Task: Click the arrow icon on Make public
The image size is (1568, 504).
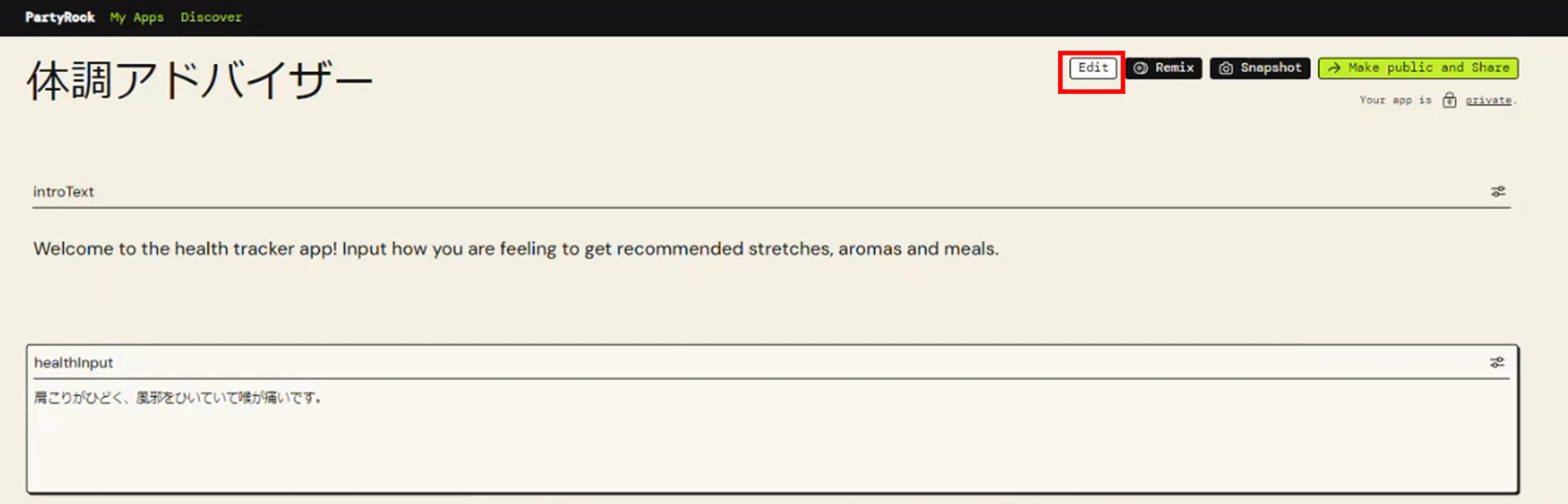Action: [1334, 68]
